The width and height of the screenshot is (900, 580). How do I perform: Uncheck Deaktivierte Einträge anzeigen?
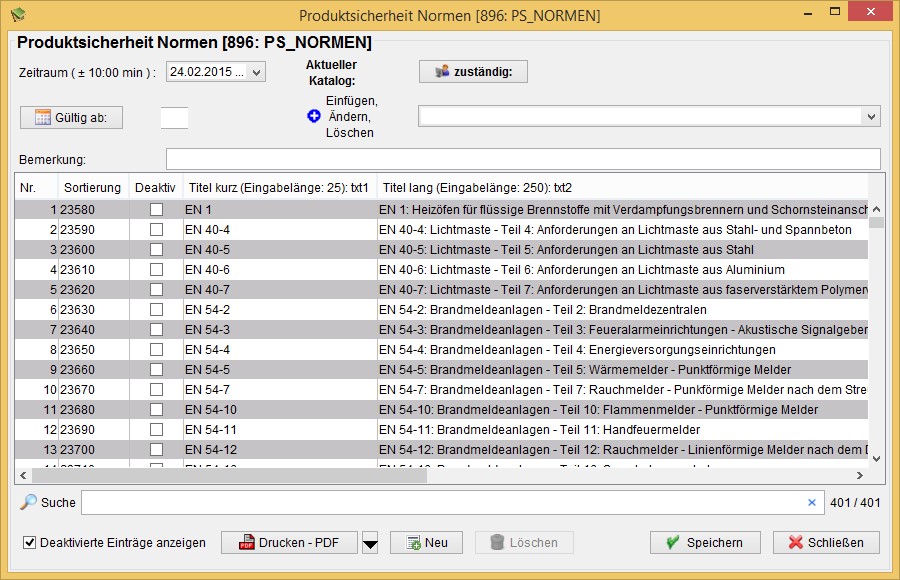tap(29, 543)
